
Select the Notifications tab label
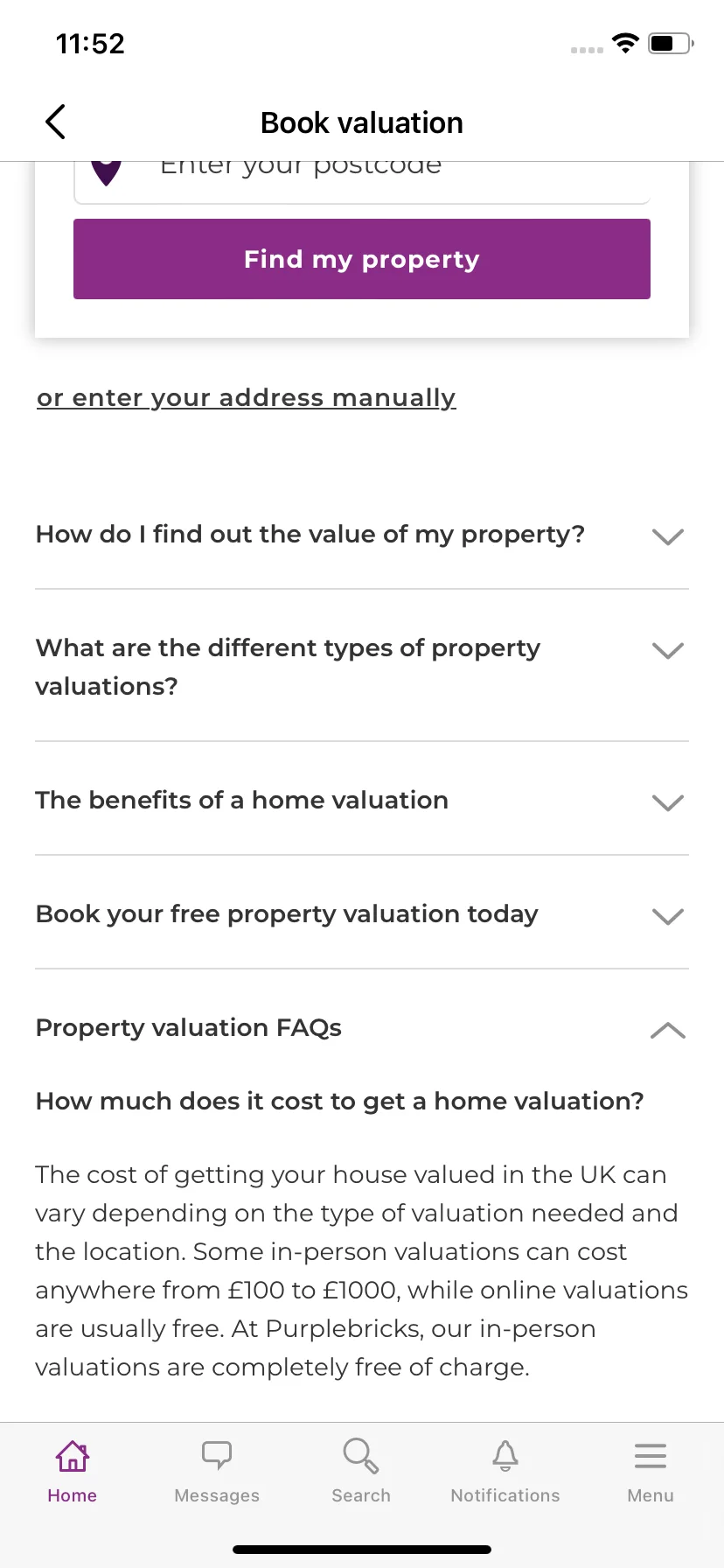[505, 1495]
